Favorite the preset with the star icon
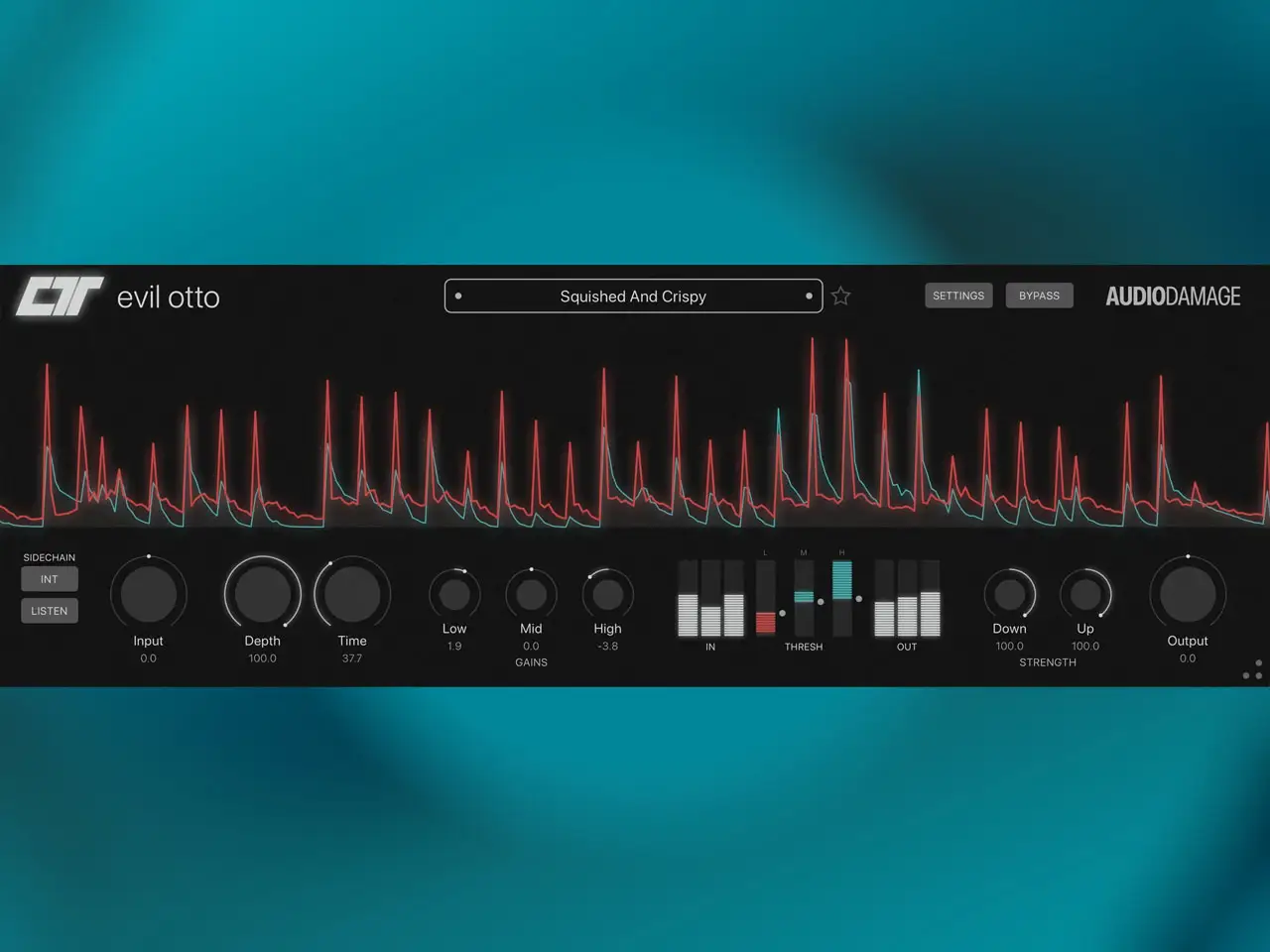 coord(840,296)
